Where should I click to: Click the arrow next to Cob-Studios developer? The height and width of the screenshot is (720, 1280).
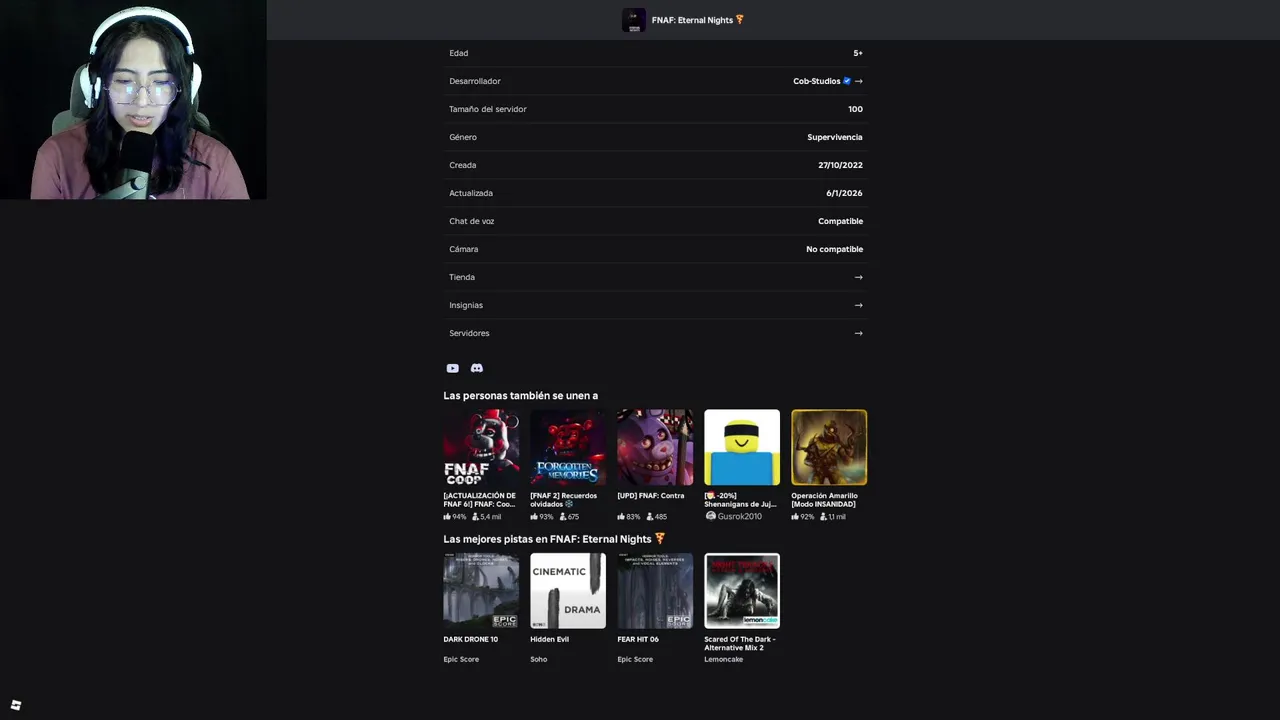point(858,81)
